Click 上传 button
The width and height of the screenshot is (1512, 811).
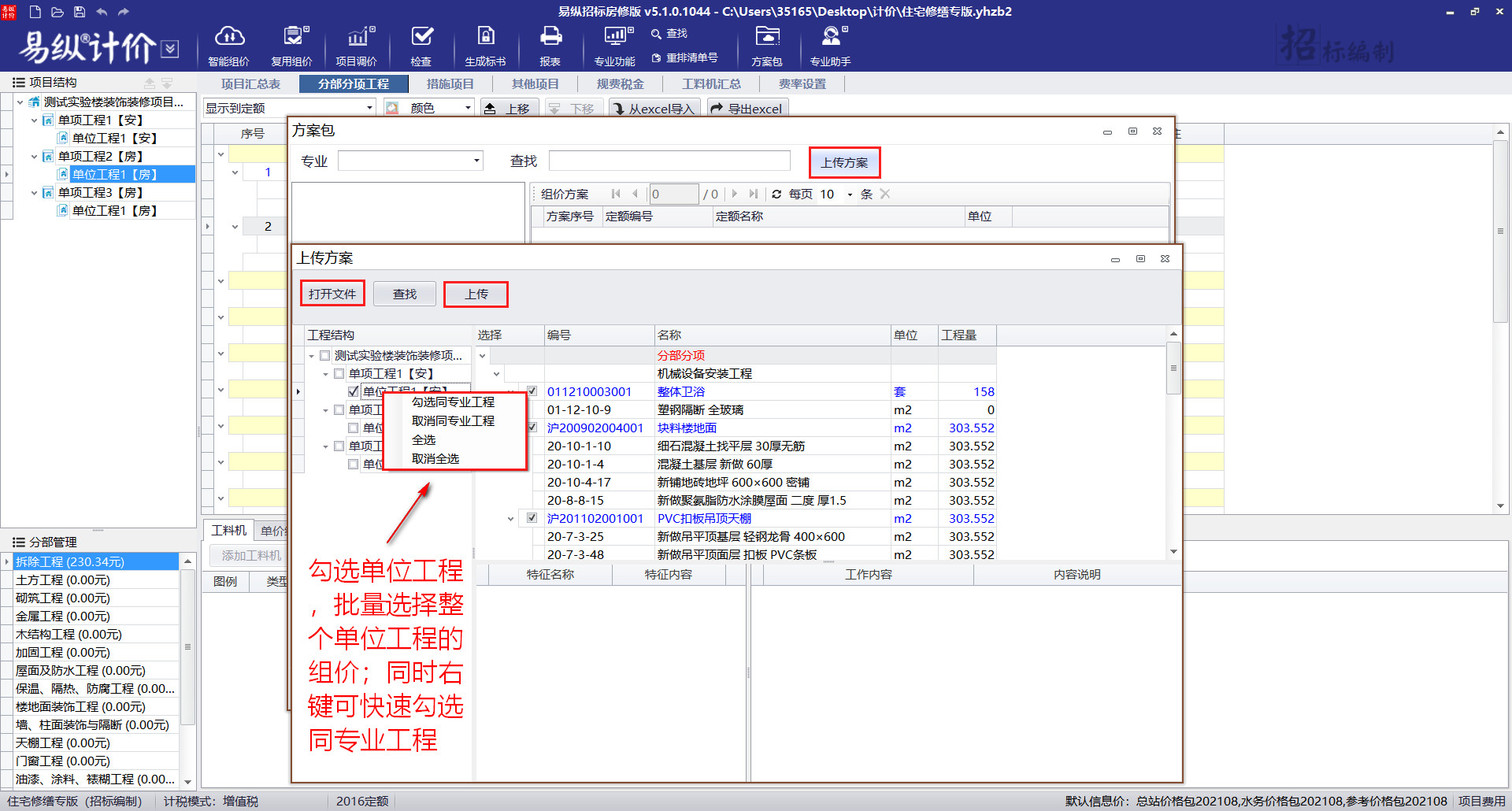coord(476,294)
